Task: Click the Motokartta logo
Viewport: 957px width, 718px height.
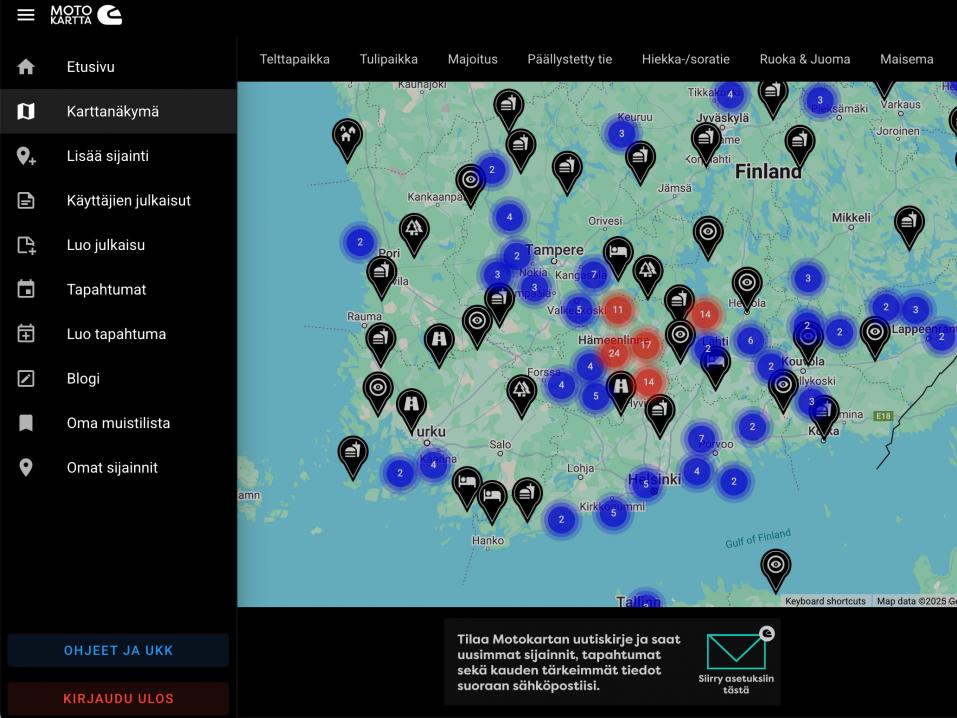Action: 86,15
